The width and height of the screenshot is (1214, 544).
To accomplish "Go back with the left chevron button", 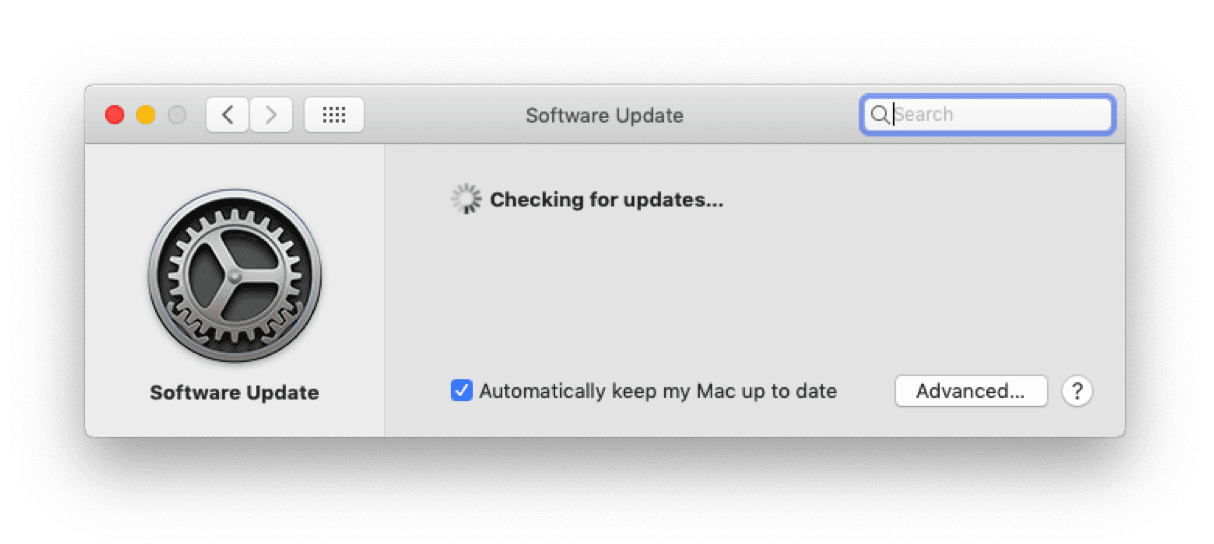I will tap(228, 115).
